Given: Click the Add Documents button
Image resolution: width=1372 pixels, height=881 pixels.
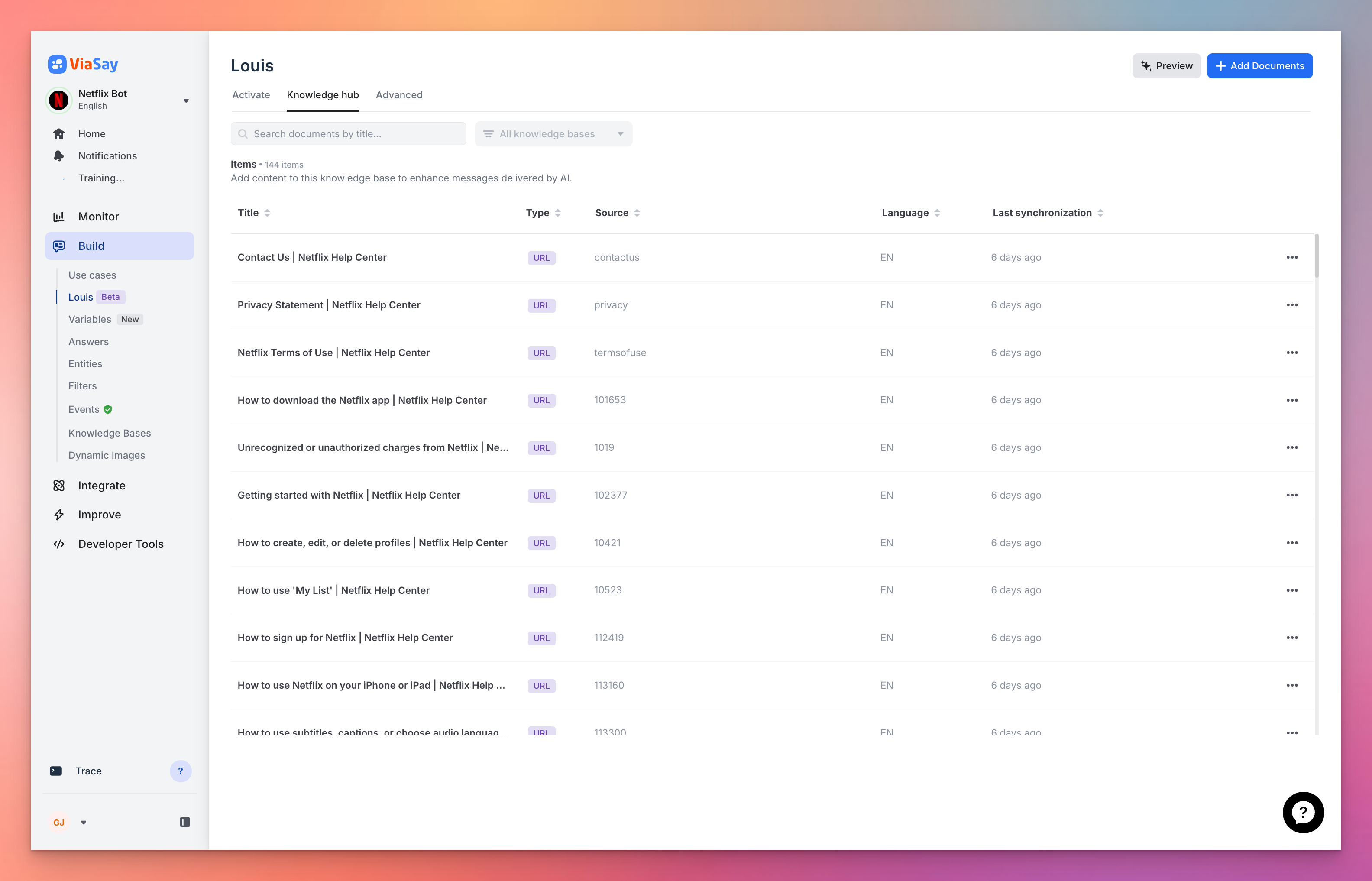Looking at the screenshot, I should pyautogui.click(x=1260, y=66).
